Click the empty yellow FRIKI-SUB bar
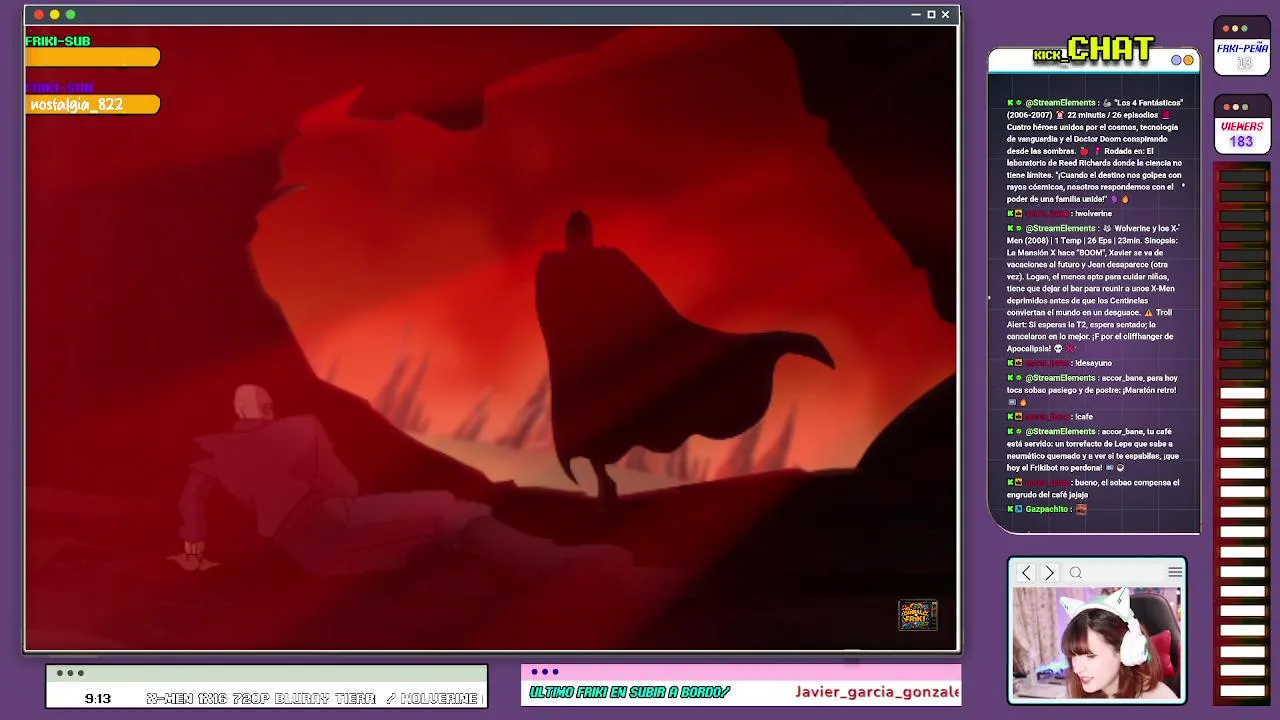 point(93,58)
